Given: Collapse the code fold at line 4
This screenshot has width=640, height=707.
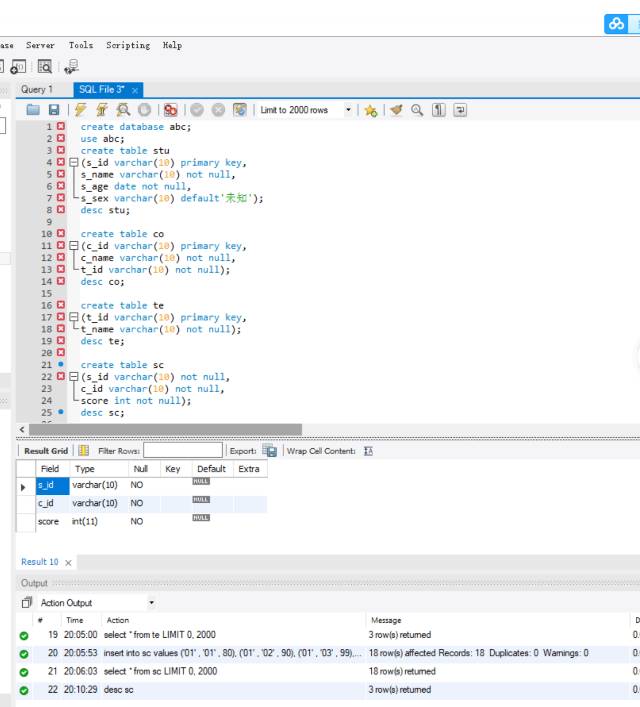Looking at the screenshot, I should 73,163.
